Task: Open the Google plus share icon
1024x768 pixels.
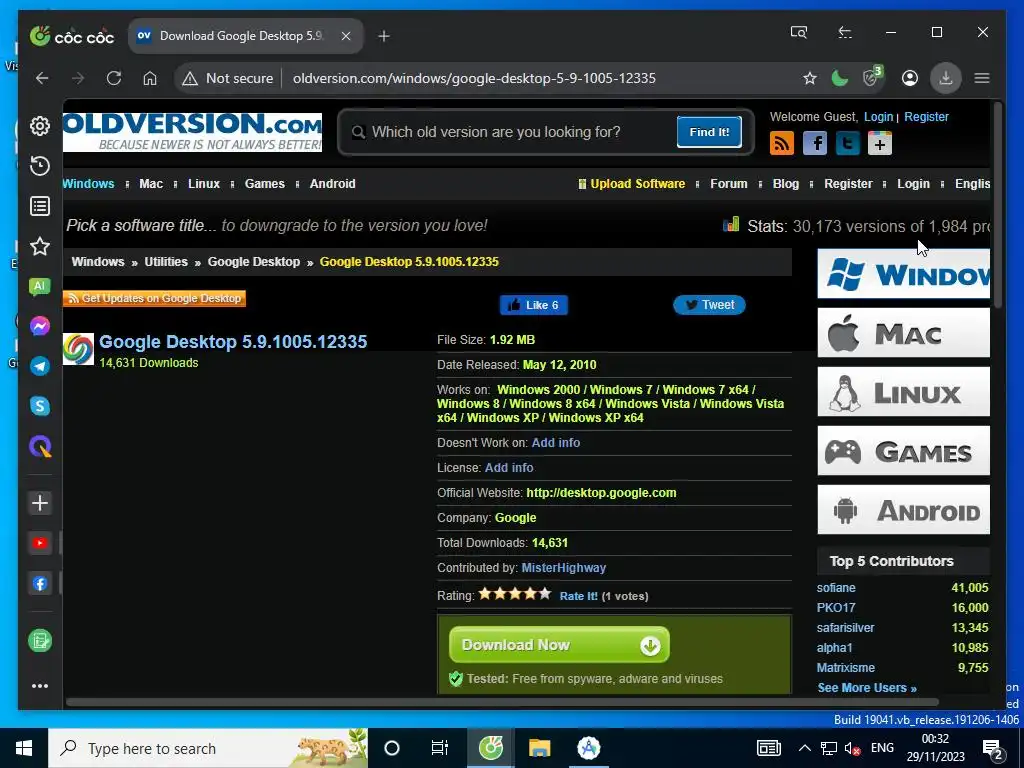Action: tap(880, 143)
